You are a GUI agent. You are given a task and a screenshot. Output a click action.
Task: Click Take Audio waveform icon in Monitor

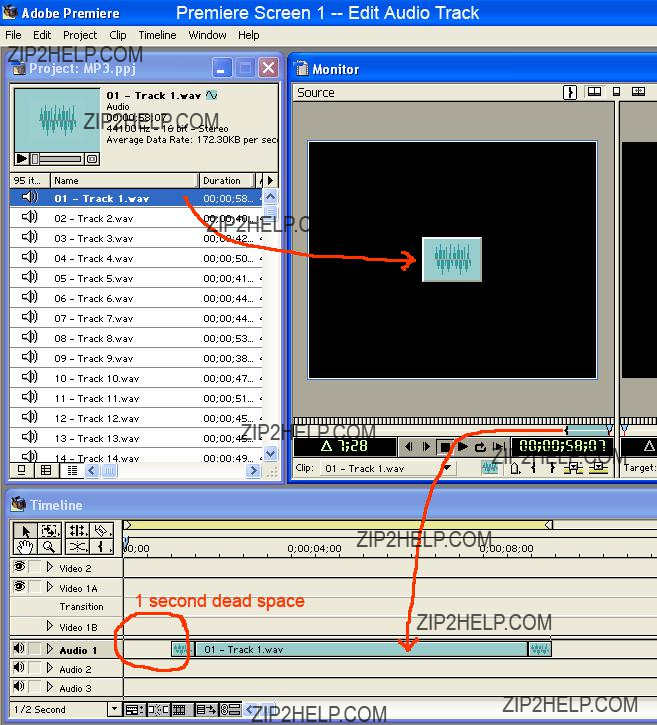(489, 468)
